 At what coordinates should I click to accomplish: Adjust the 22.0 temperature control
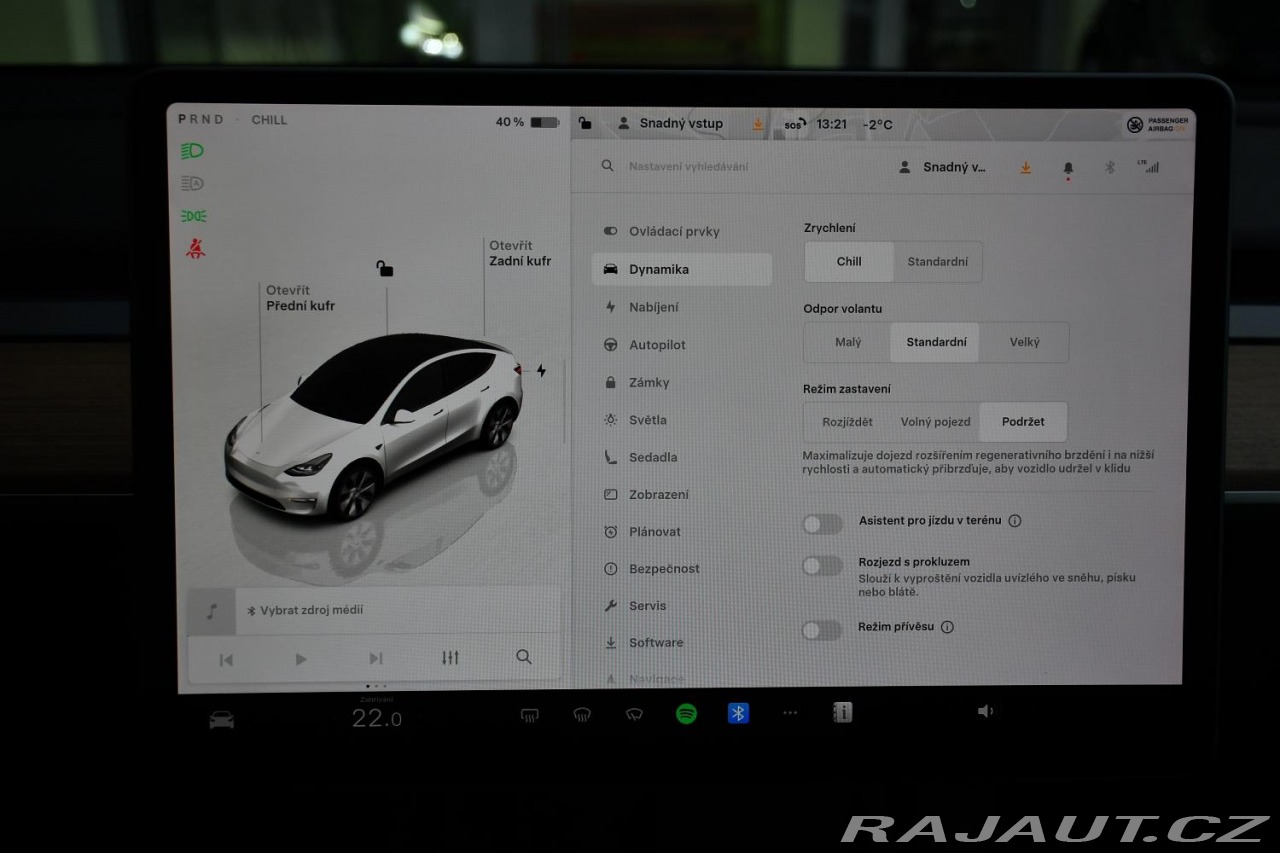(x=376, y=718)
